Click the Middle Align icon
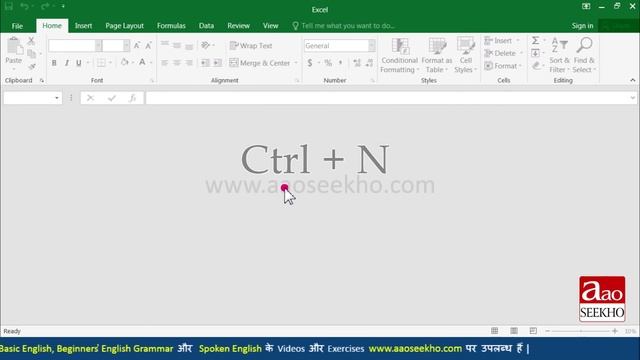The height and width of the screenshot is (360, 640). 177,45
